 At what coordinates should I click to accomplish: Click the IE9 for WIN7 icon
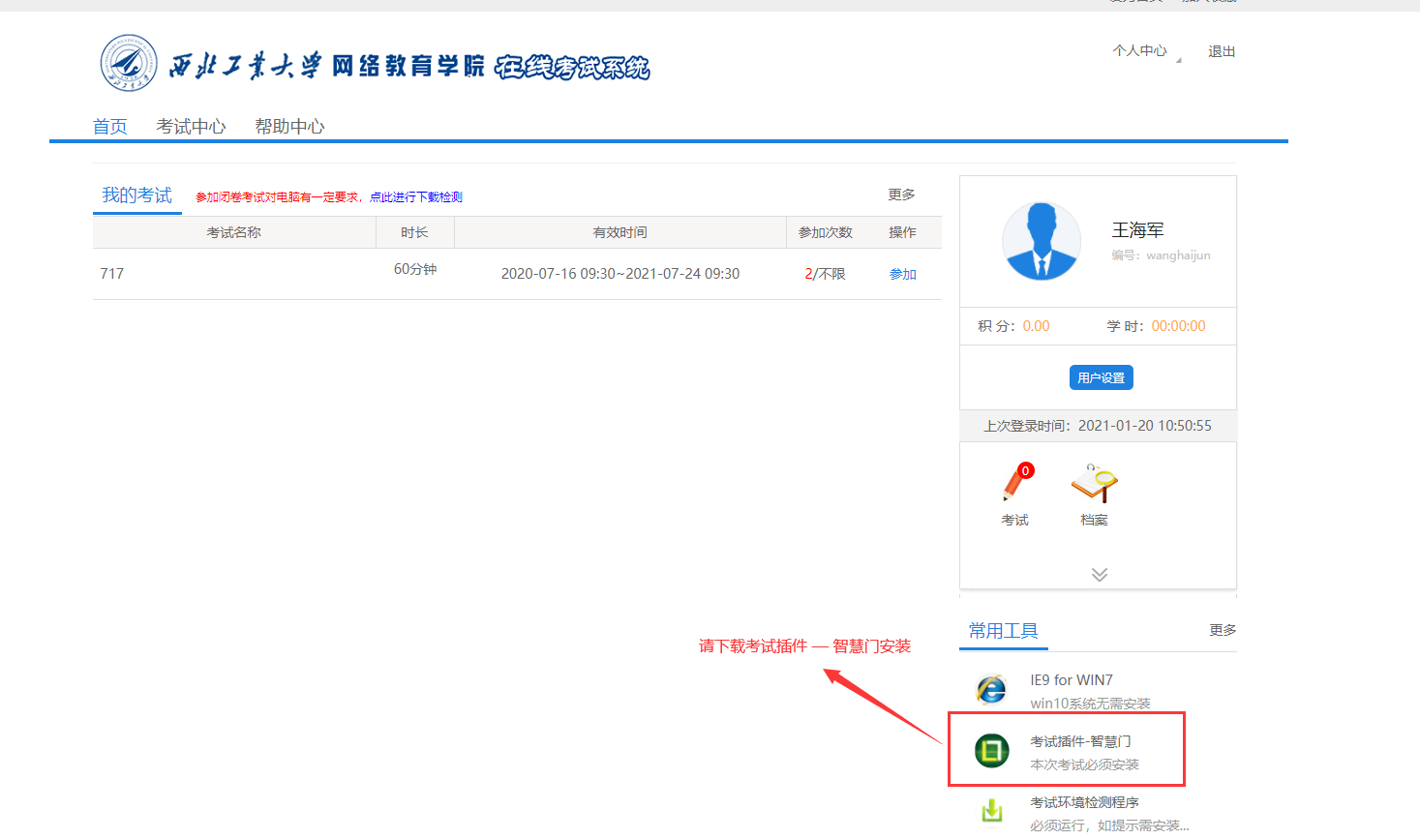coord(991,690)
